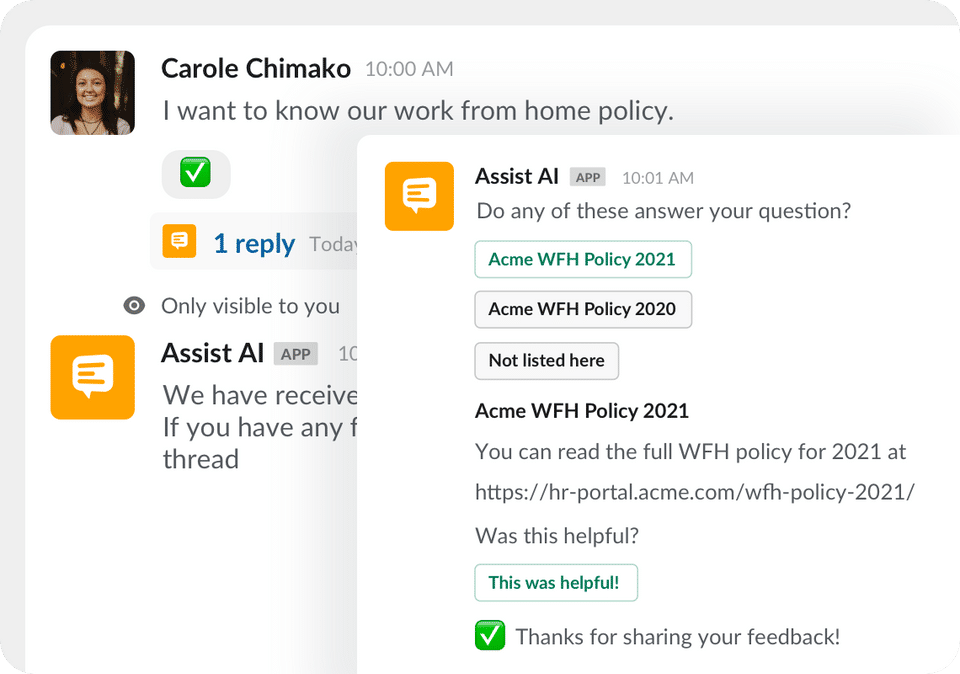Viewport: 960px width, 674px height.
Task: Click the feedback confirmation checkmark emoji
Action: 490,636
